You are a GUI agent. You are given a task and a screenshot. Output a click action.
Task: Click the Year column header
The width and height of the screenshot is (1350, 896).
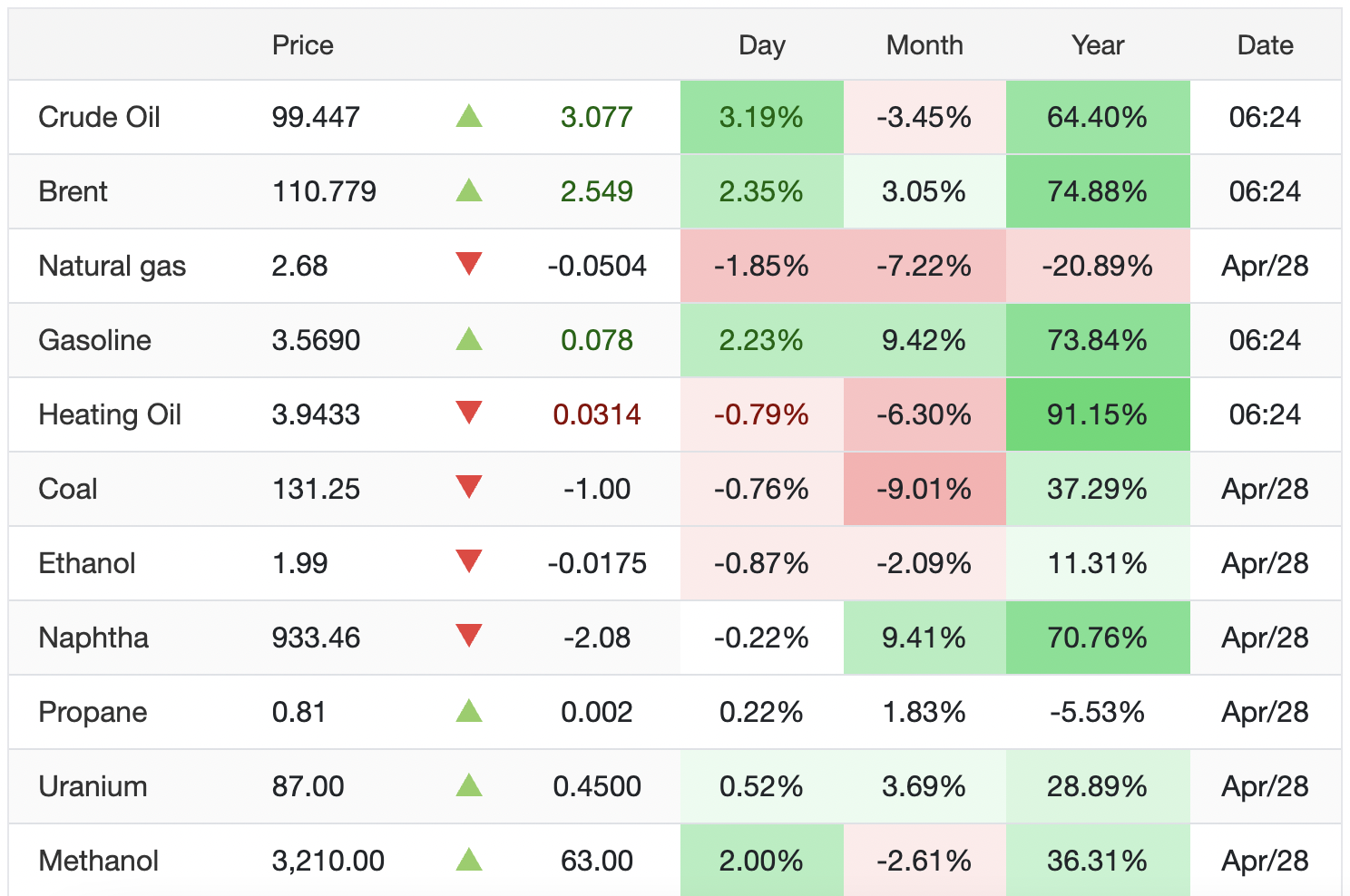pos(1097,45)
